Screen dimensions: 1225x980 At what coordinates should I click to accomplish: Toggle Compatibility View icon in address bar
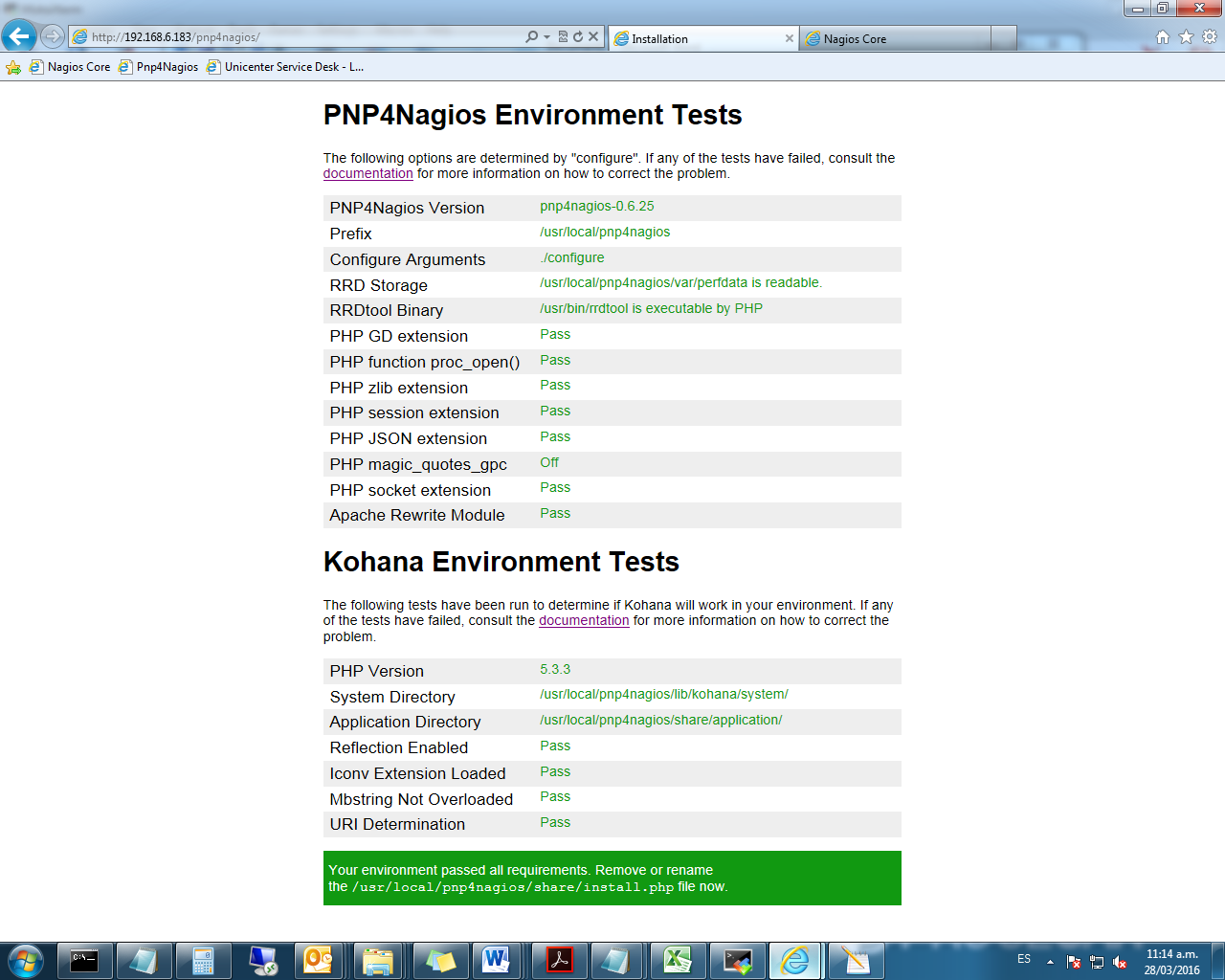pos(563,37)
